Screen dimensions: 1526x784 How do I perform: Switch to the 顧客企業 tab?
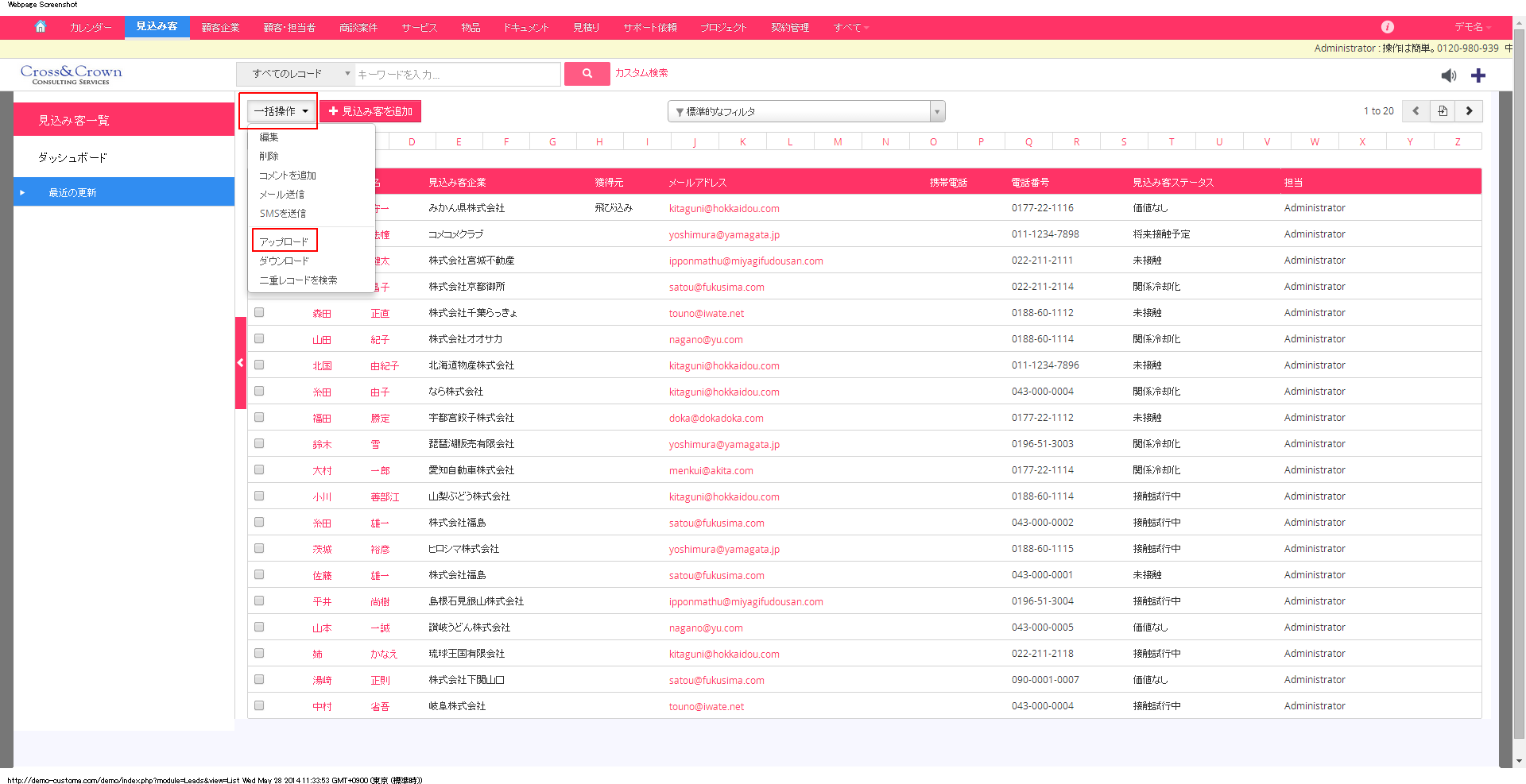[x=220, y=28]
